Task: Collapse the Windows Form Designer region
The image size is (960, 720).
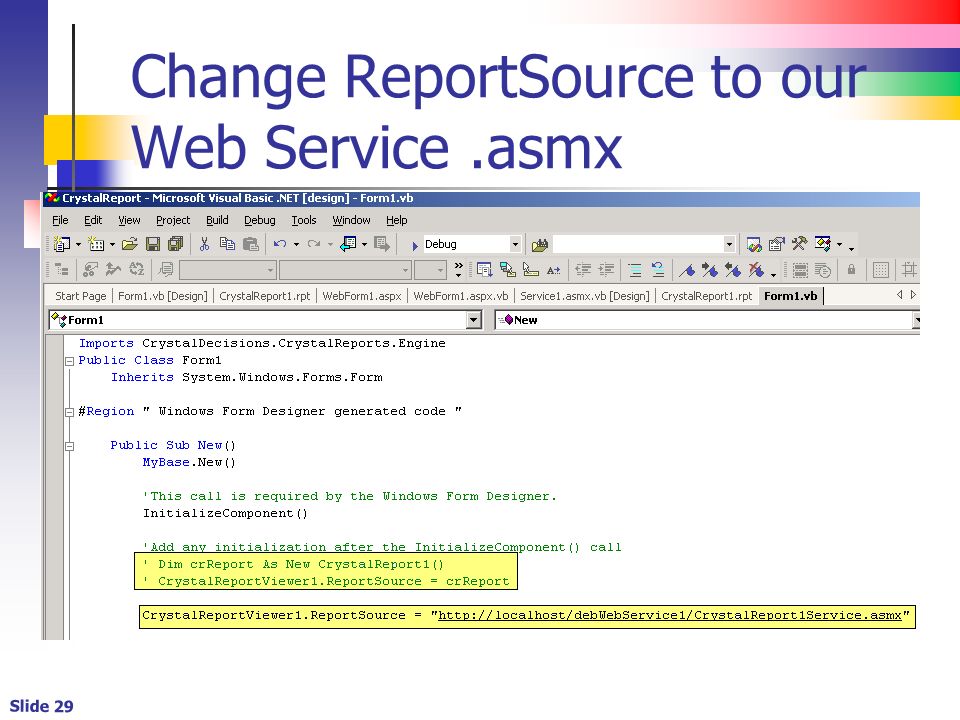Action: tap(69, 412)
